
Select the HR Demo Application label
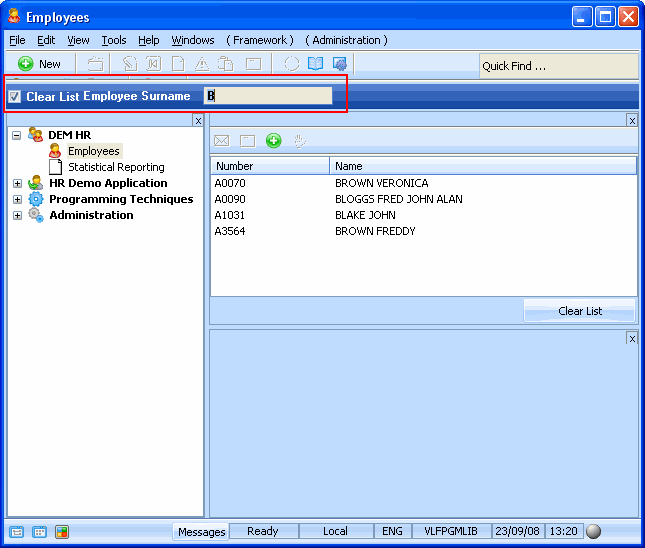point(109,183)
